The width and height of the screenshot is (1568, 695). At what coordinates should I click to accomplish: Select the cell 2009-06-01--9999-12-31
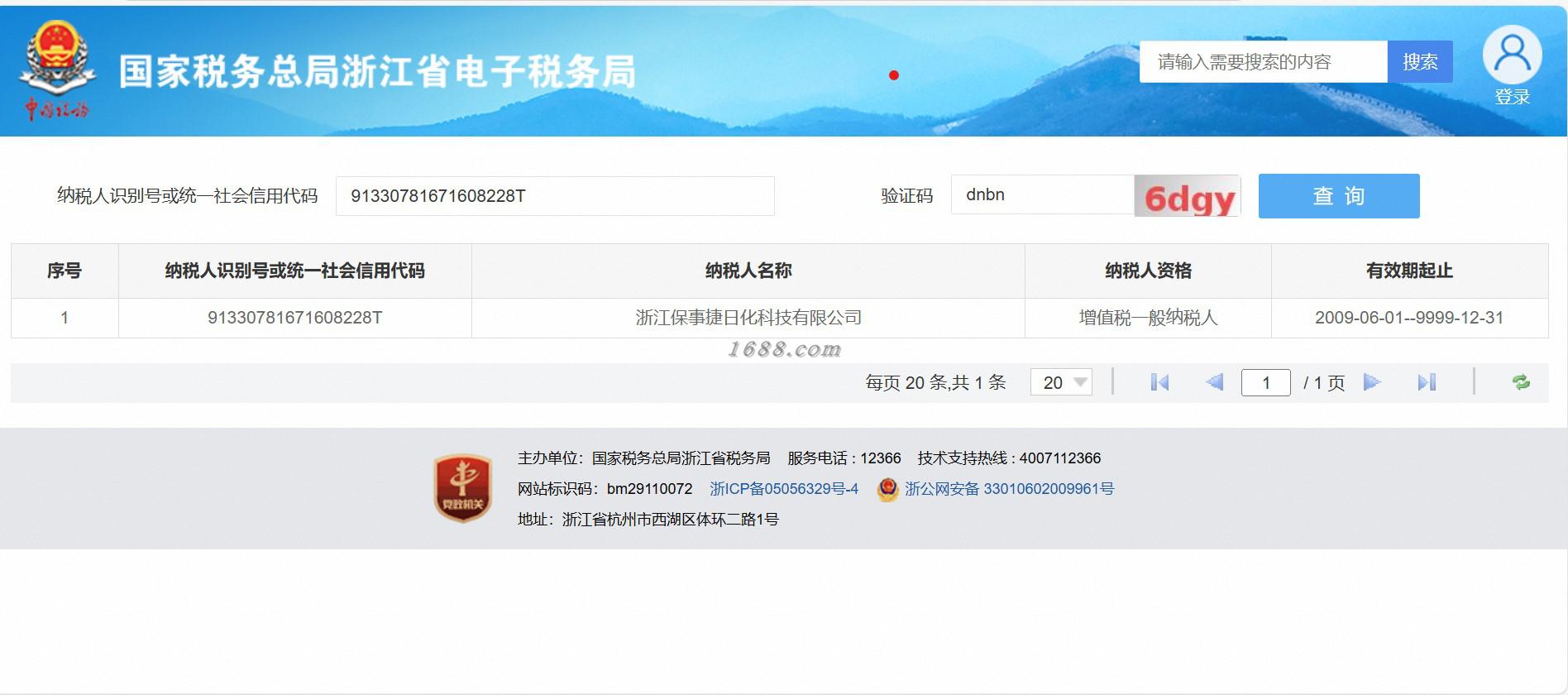point(1409,318)
